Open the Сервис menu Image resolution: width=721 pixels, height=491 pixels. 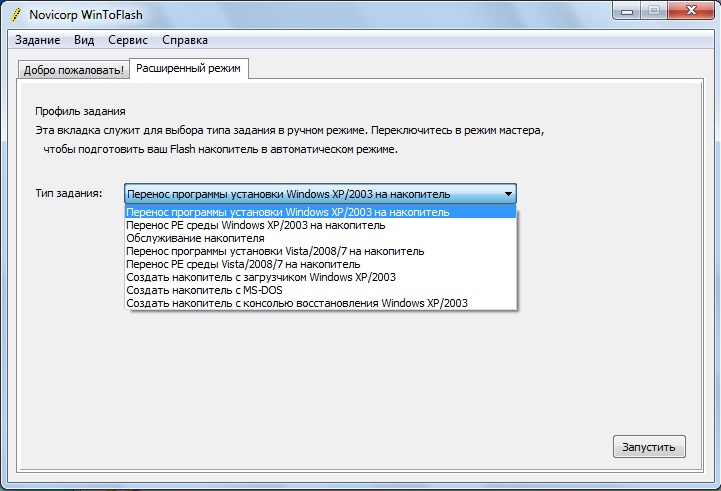tap(128, 40)
